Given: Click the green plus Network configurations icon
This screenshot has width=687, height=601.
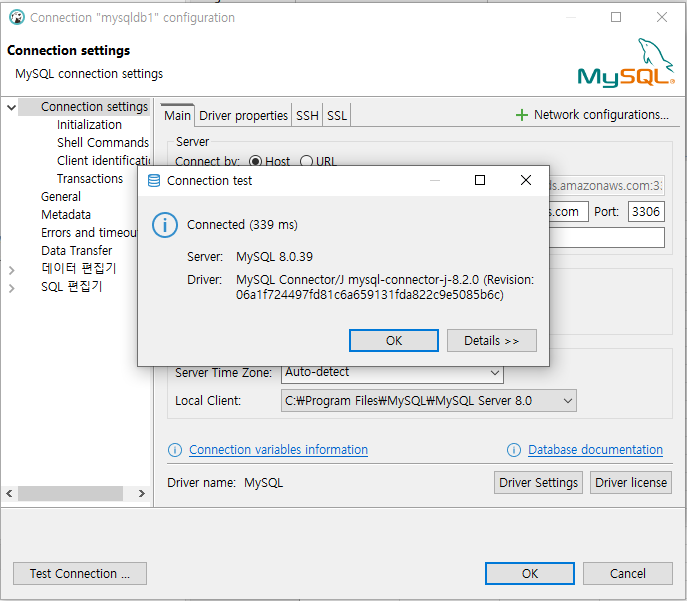Looking at the screenshot, I should 521,115.
